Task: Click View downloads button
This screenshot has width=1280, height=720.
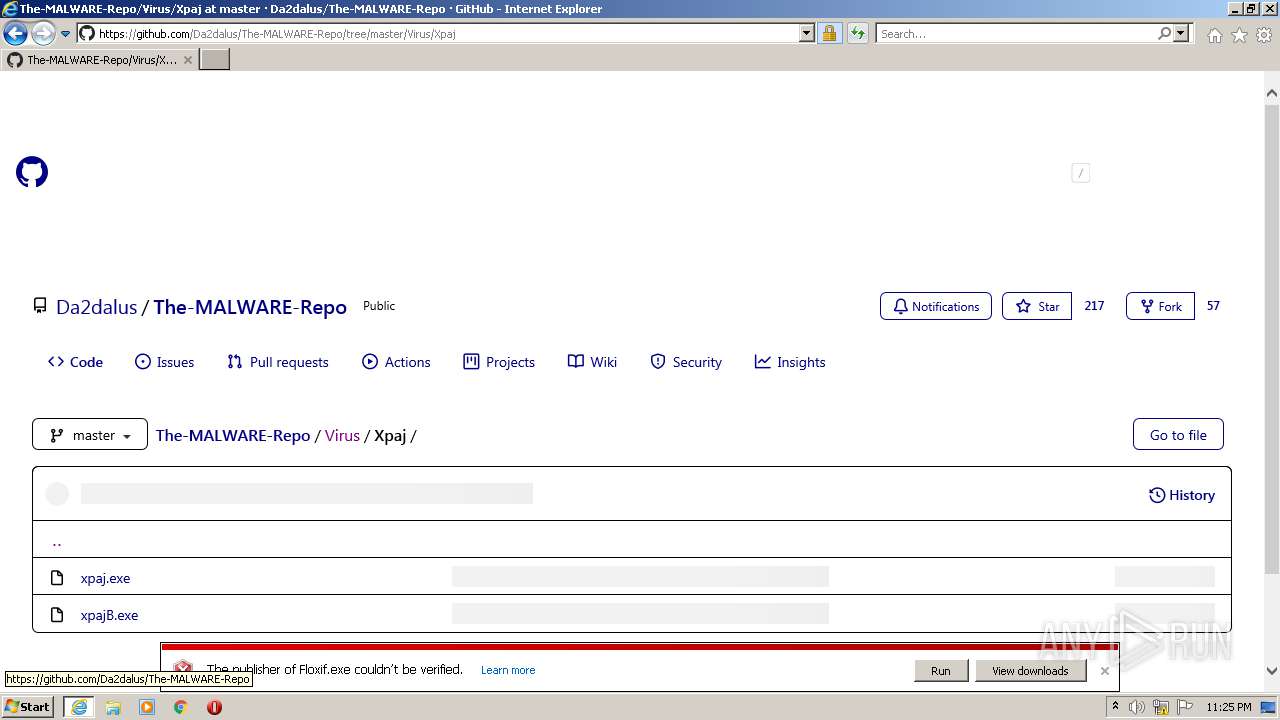Action: (1030, 671)
